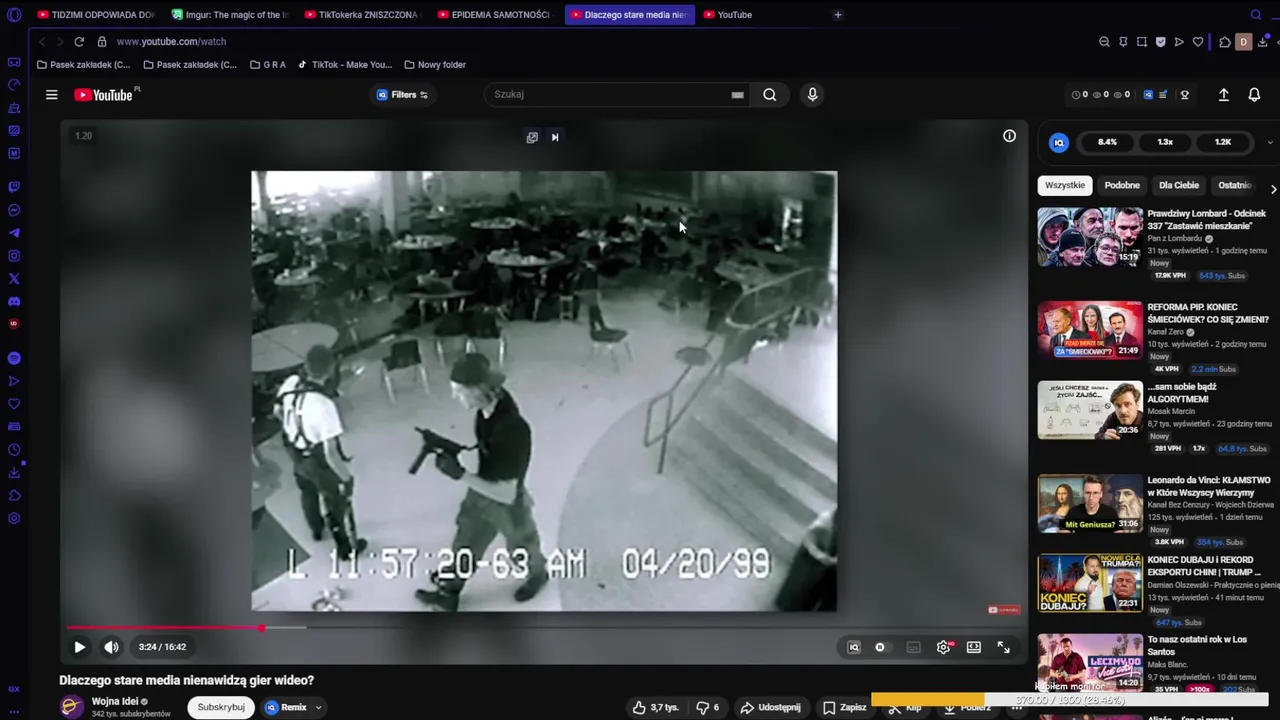This screenshot has height=720, width=1280.
Task: Toggle theater mode in player
Action: (973, 647)
